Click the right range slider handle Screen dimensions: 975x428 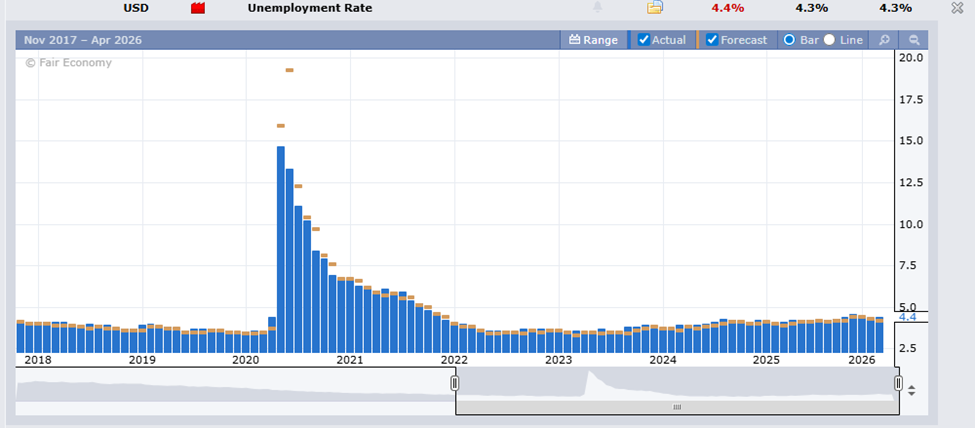(899, 383)
